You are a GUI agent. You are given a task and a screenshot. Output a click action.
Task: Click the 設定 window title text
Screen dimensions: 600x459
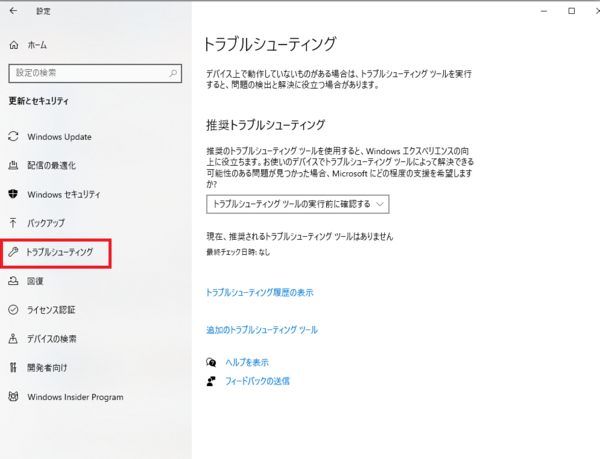click(43, 11)
